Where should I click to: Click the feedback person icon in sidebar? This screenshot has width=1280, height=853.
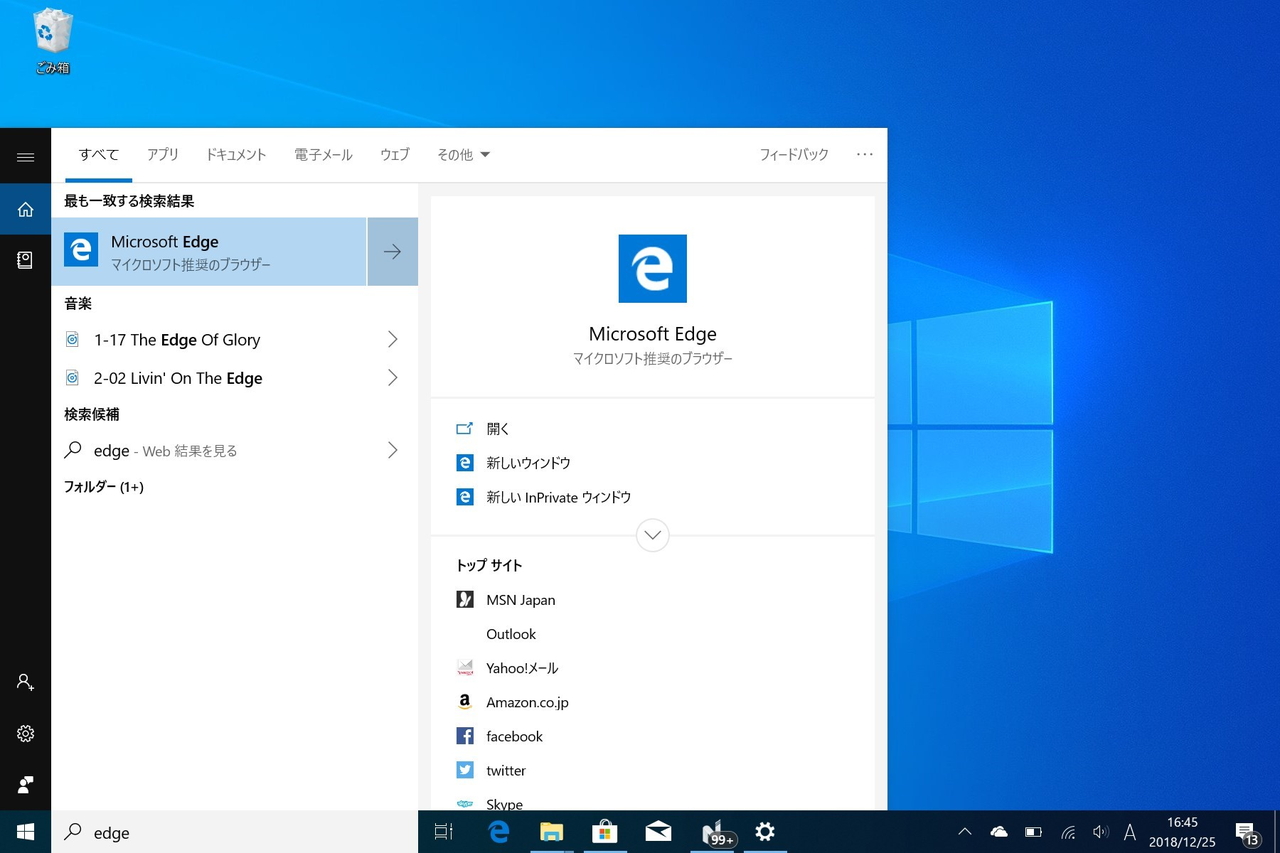click(x=26, y=784)
